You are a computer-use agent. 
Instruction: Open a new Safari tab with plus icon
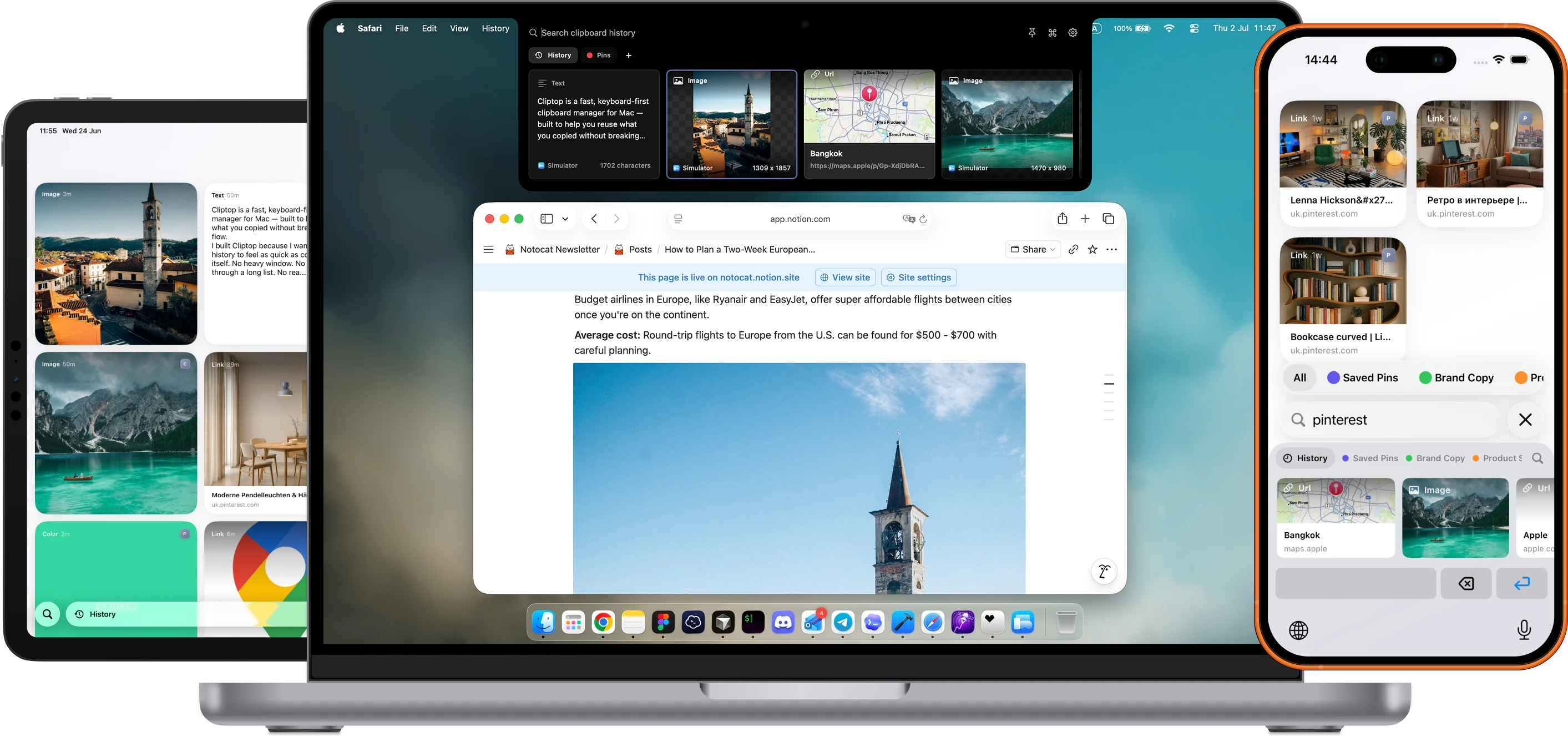pyautogui.click(x=1085, y=219)
